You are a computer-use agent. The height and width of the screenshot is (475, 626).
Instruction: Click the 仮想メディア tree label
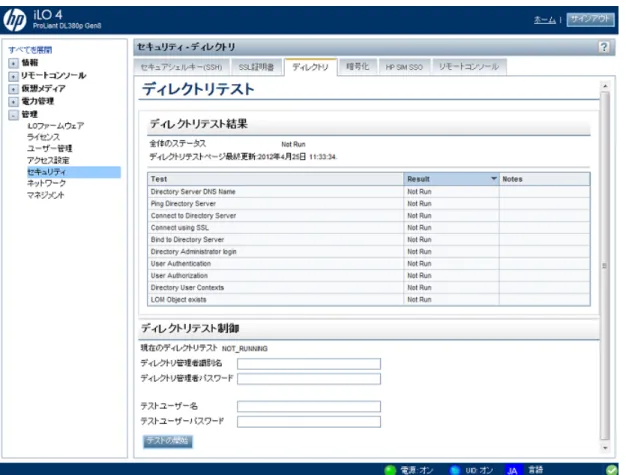[x=43, y=89]
